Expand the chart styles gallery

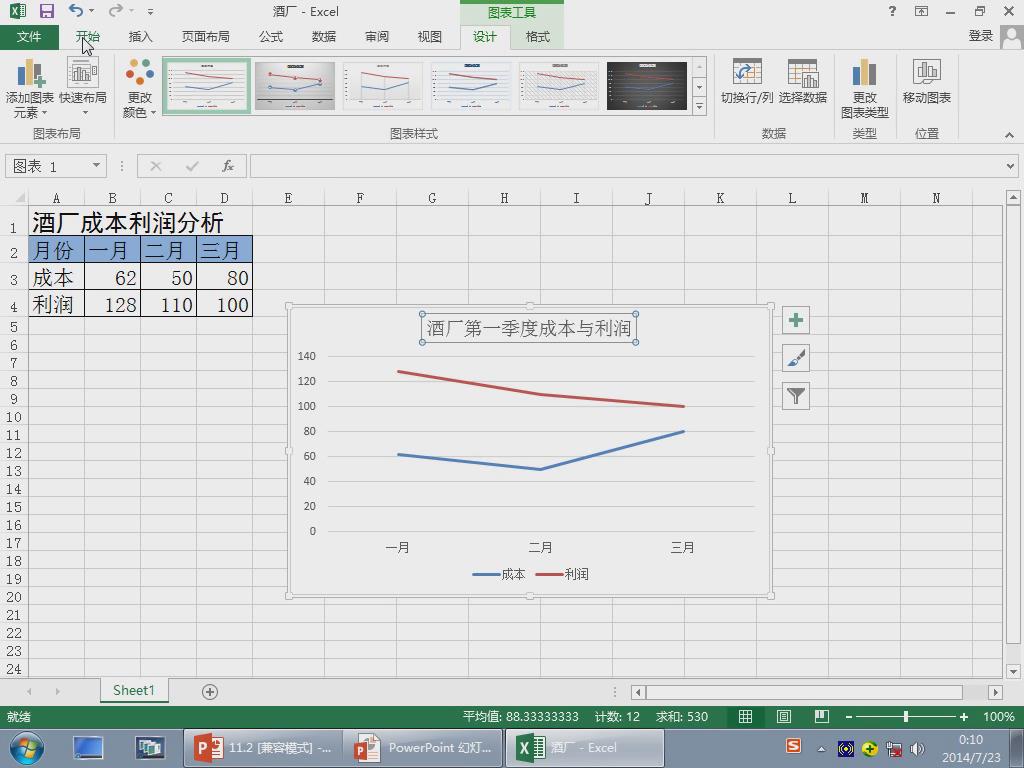pyautogui.click(x=699, y=106)
